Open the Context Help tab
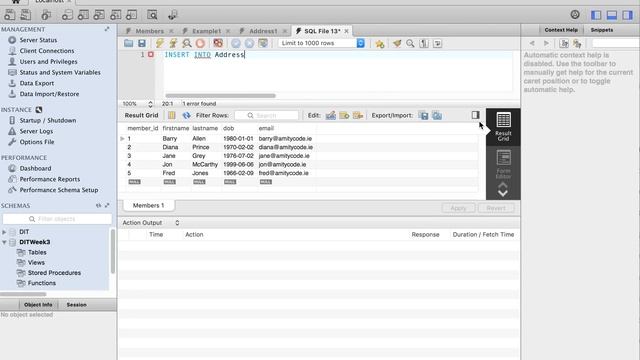The height and width of the screenshot is (360, 640). [561, 30]
